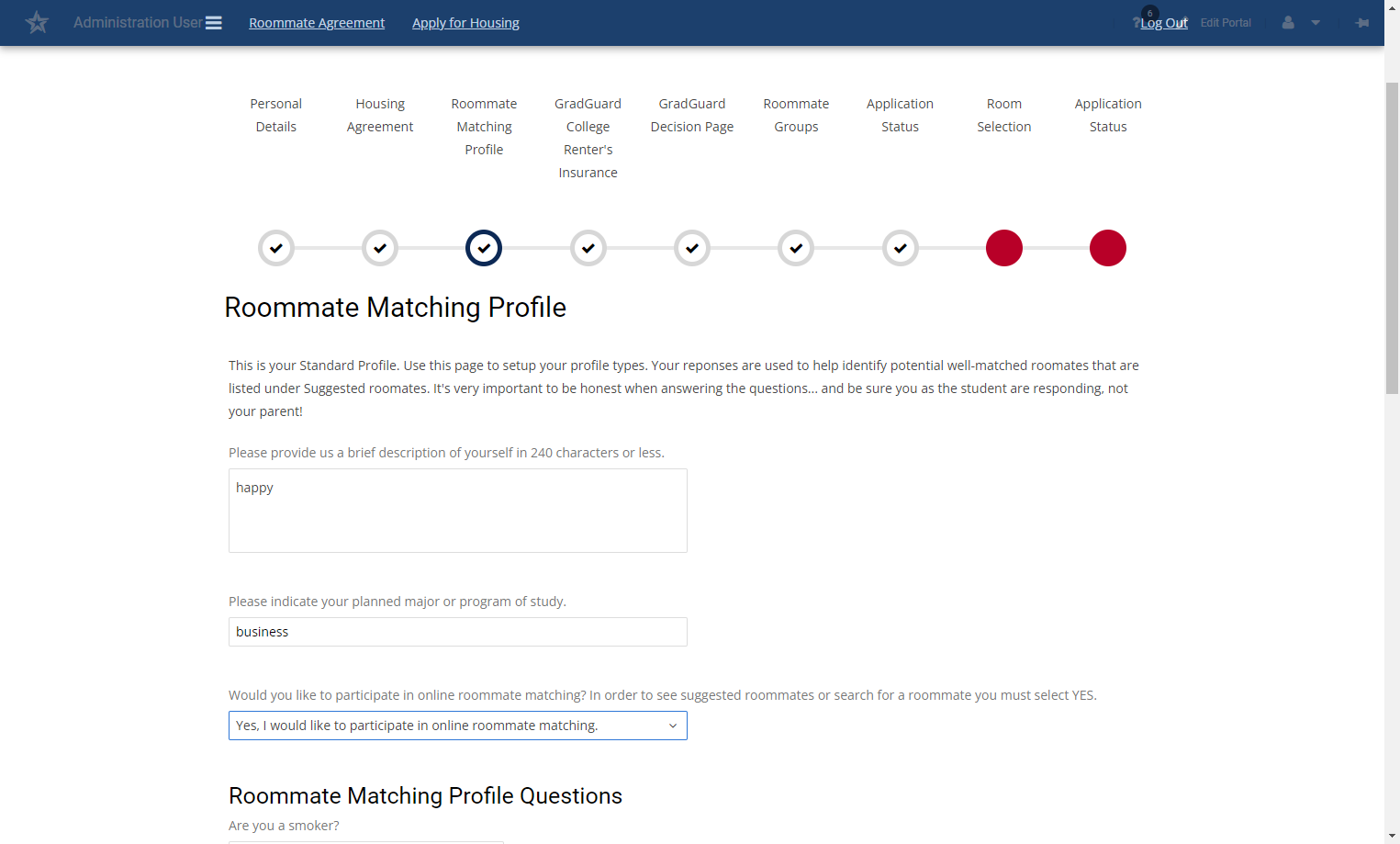Select the Roommate Groups step circle

(x=796, y=248)
